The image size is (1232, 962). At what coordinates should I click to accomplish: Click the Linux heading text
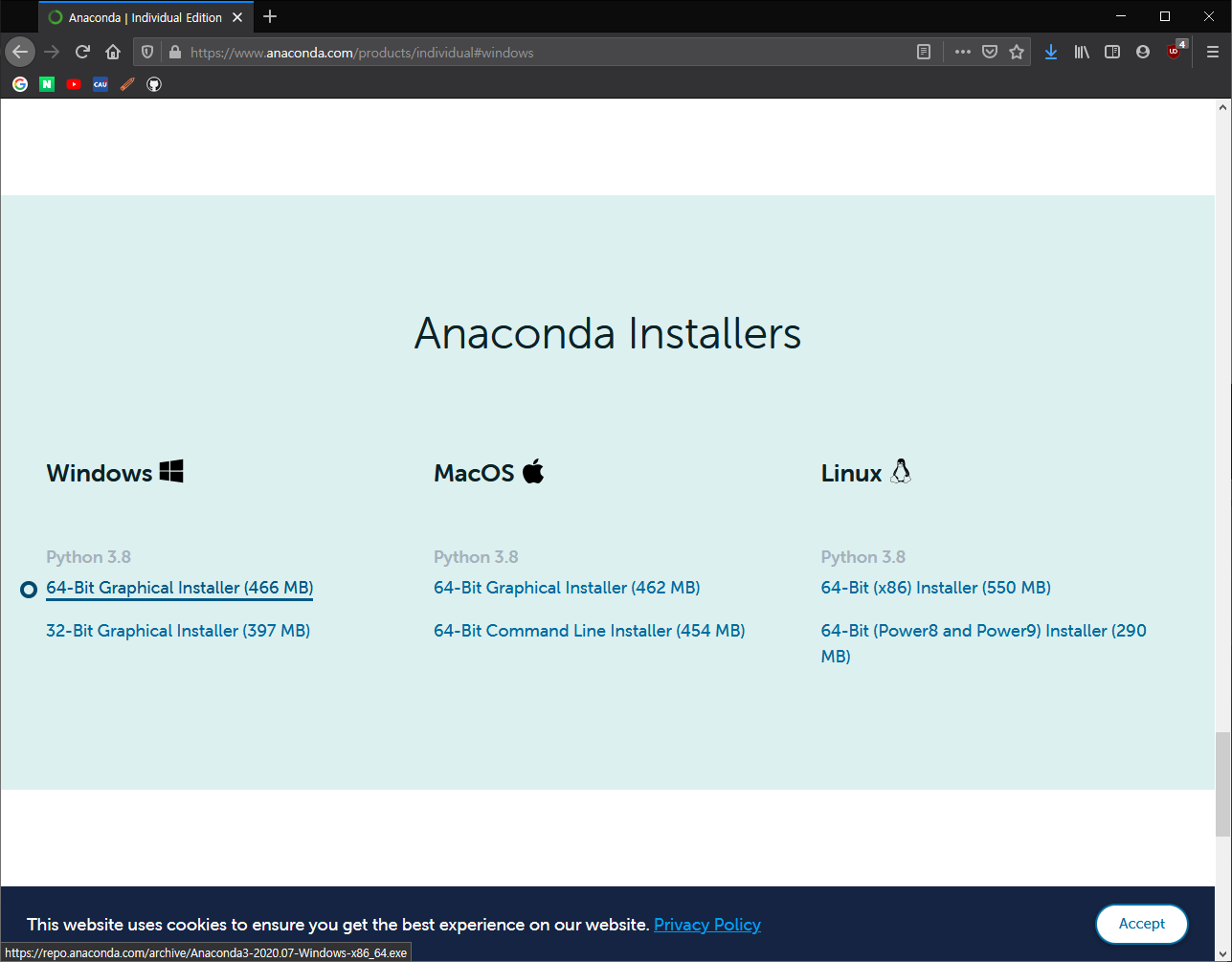tap(852, 473)
